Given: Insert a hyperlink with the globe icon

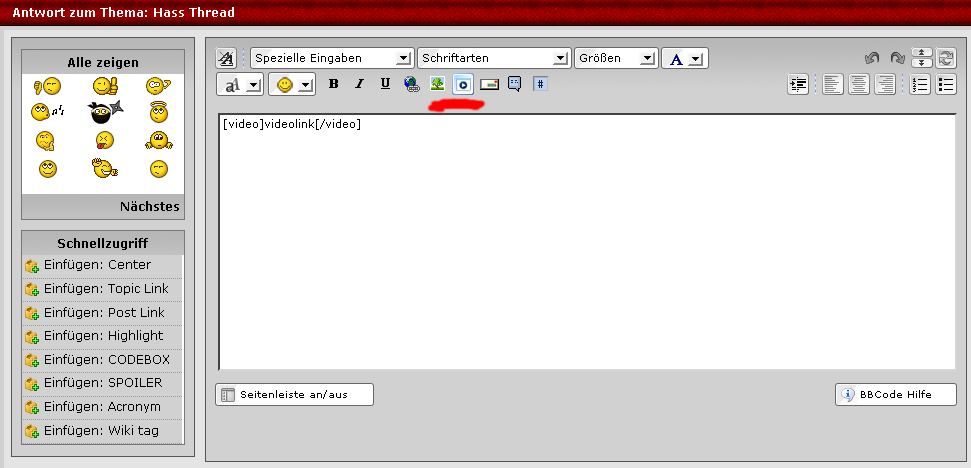Looking at the screenshot, I should pyautogui.click(x=412, y=84).
